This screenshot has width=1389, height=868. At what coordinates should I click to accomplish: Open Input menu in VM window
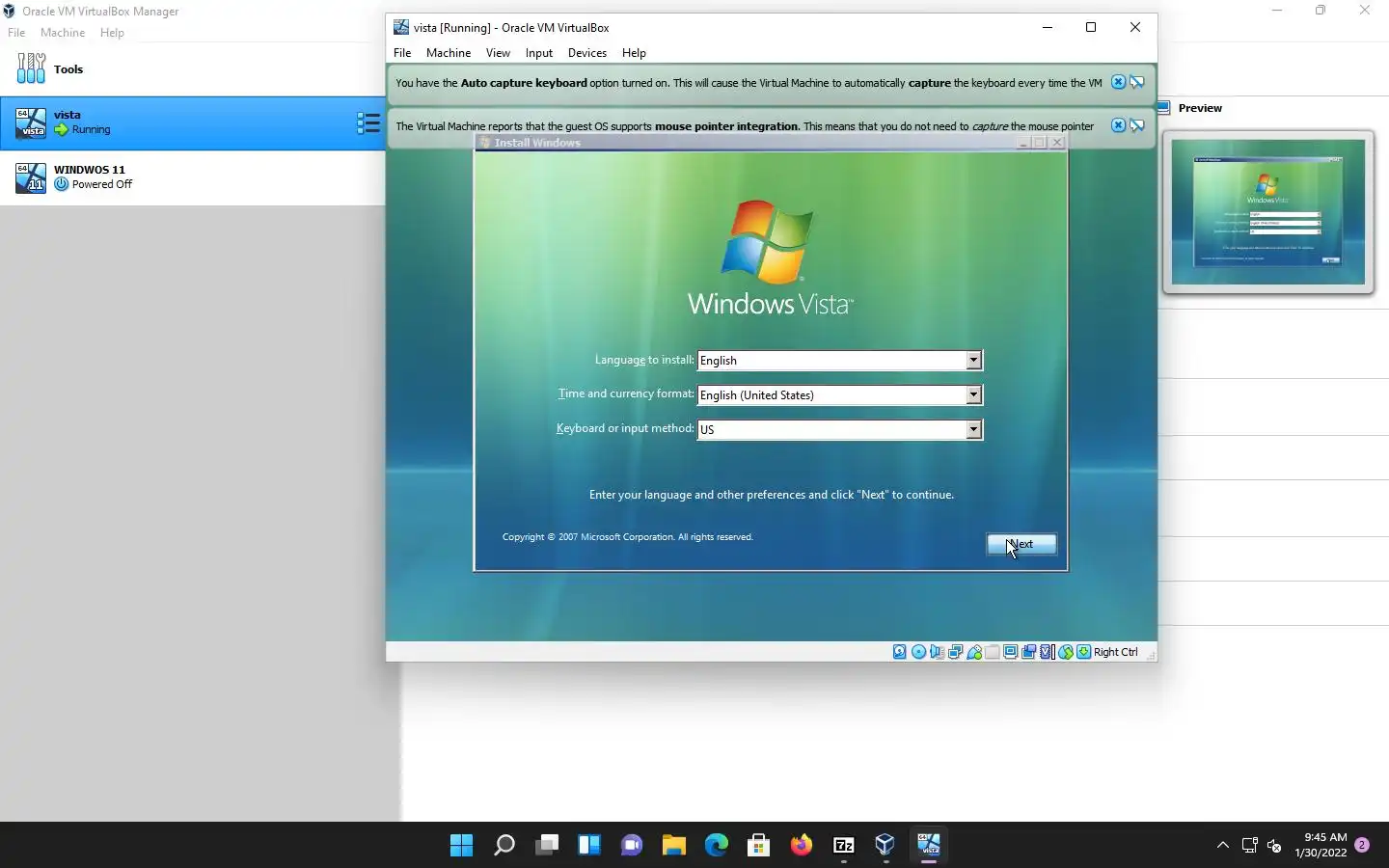[538, 53]
